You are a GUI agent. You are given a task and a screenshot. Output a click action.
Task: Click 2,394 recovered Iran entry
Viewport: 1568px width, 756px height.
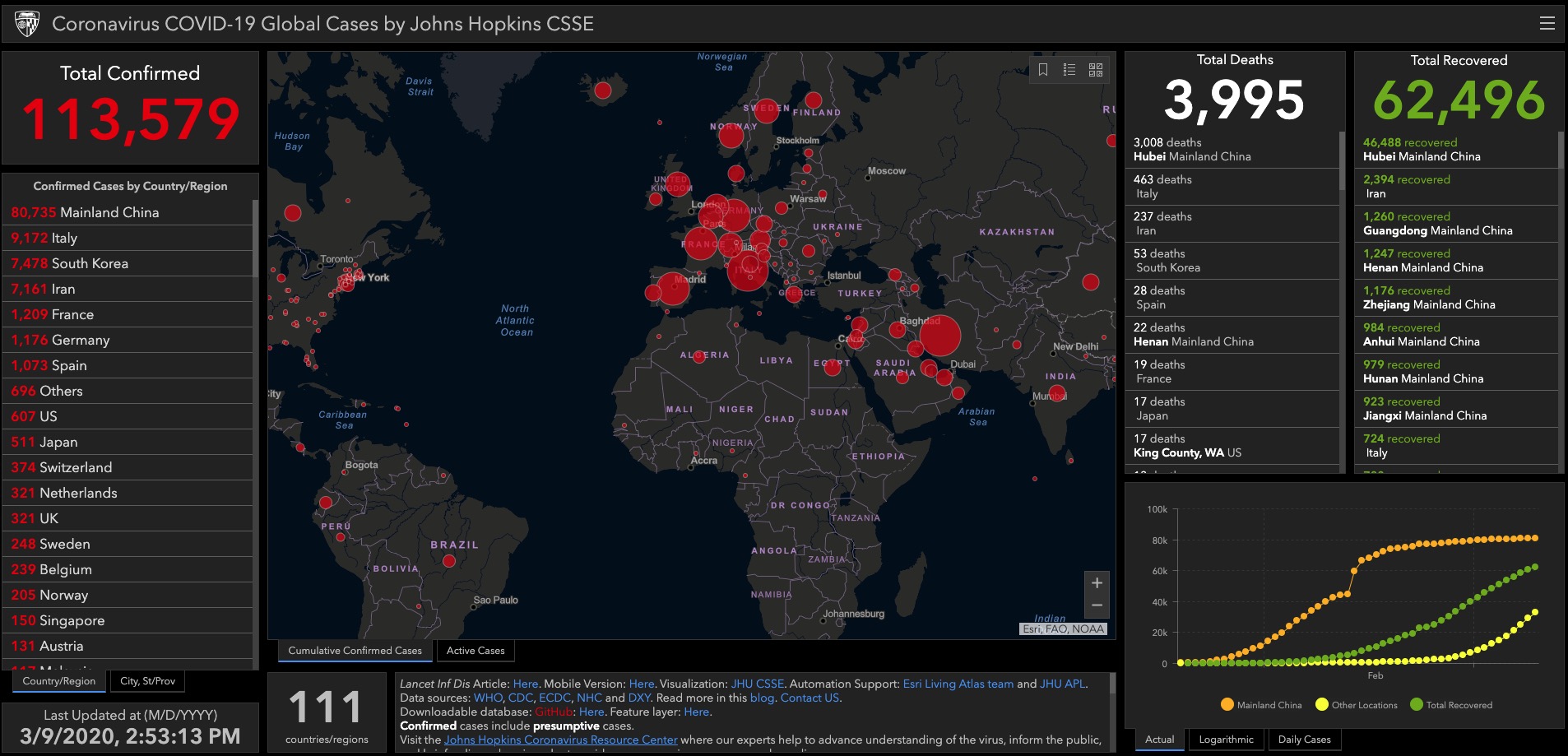pos(1456,187)
